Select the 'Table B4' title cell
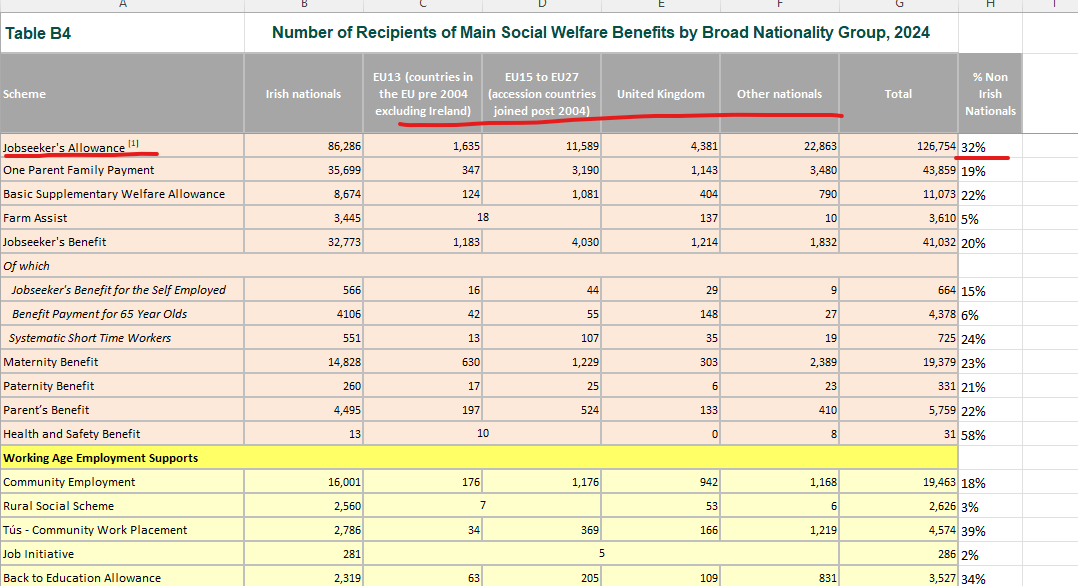 pos(122,33)
